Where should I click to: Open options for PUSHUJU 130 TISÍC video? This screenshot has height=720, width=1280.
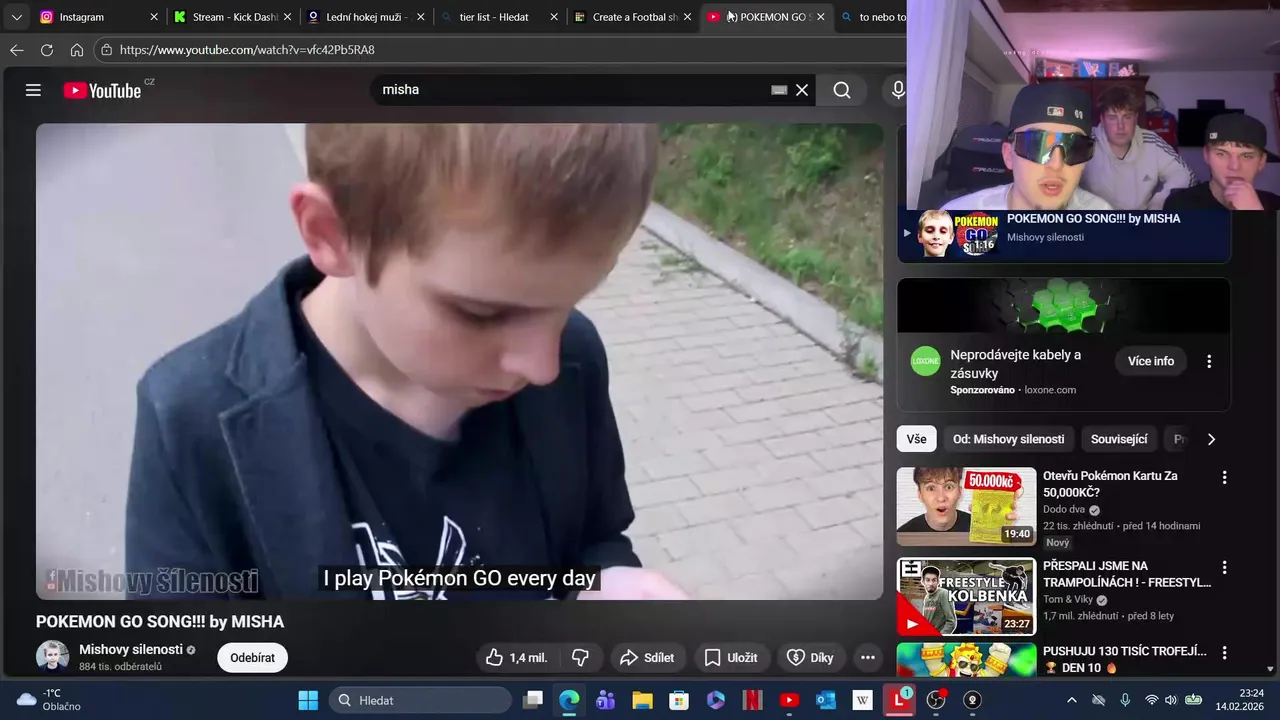pos(1224,652)
